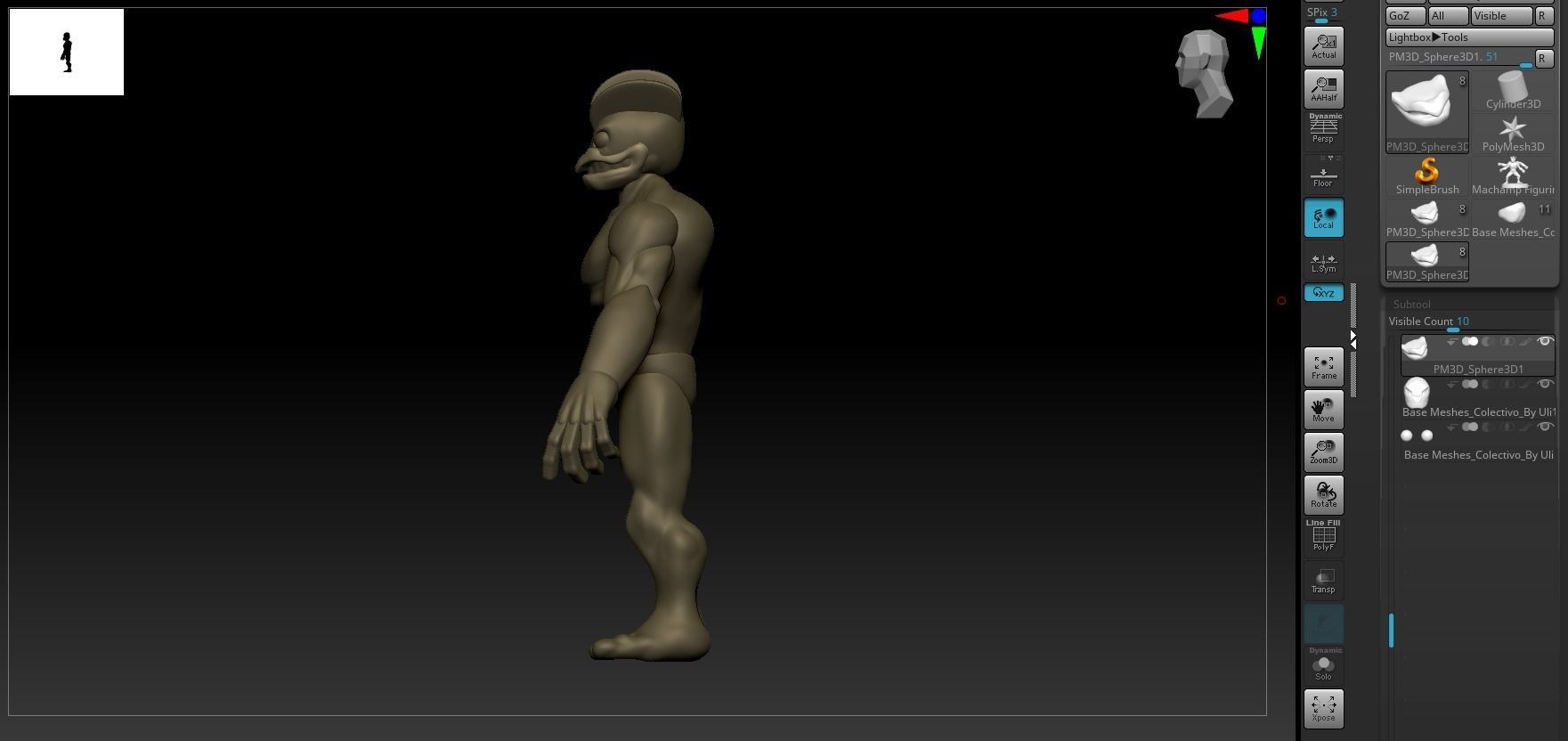
Task: Click the R button next to Visible
Action: (1544, 16)
